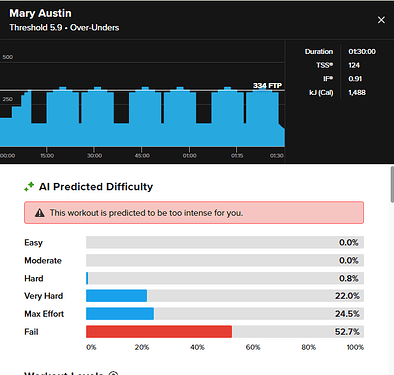The height and width of the screenshot is (375, 394).
Task: Click the 'too intense for you' warning banner
Action: coord(194,213)
